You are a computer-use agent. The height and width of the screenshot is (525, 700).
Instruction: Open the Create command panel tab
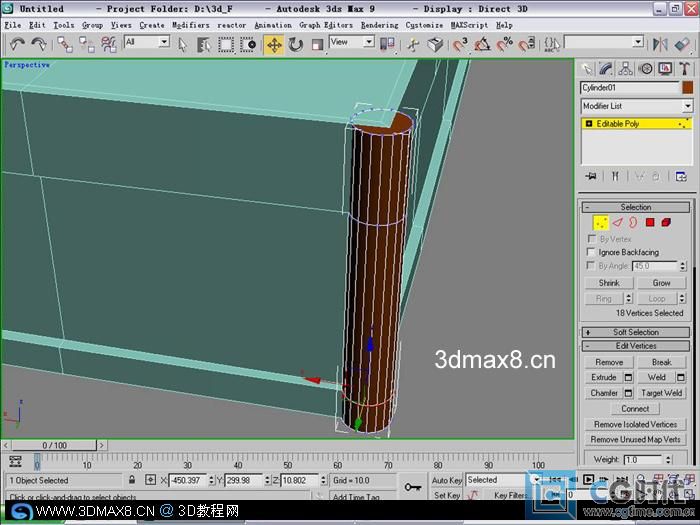point(587,69)
